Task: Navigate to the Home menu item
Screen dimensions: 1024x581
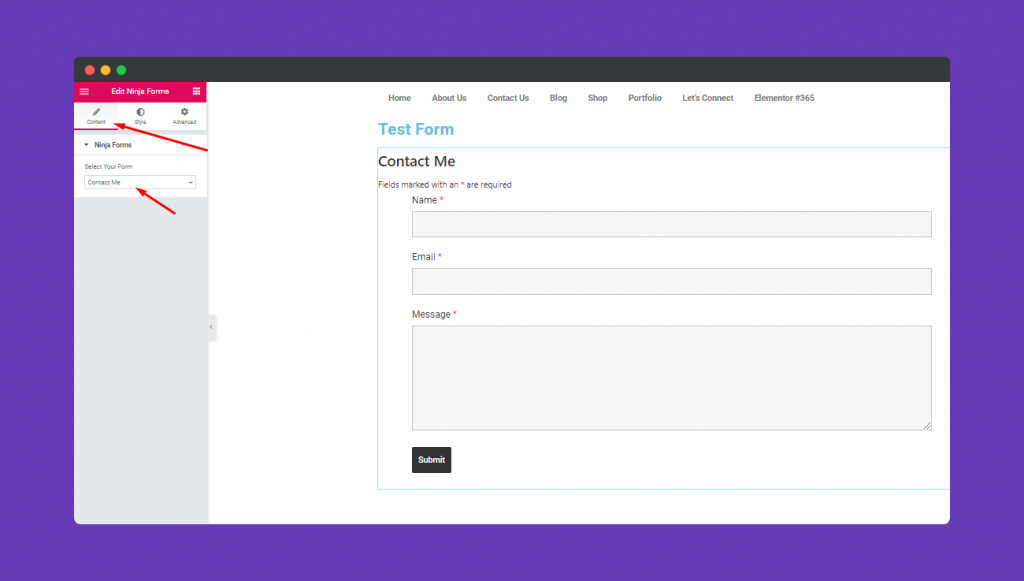Action: click(399, 97)
